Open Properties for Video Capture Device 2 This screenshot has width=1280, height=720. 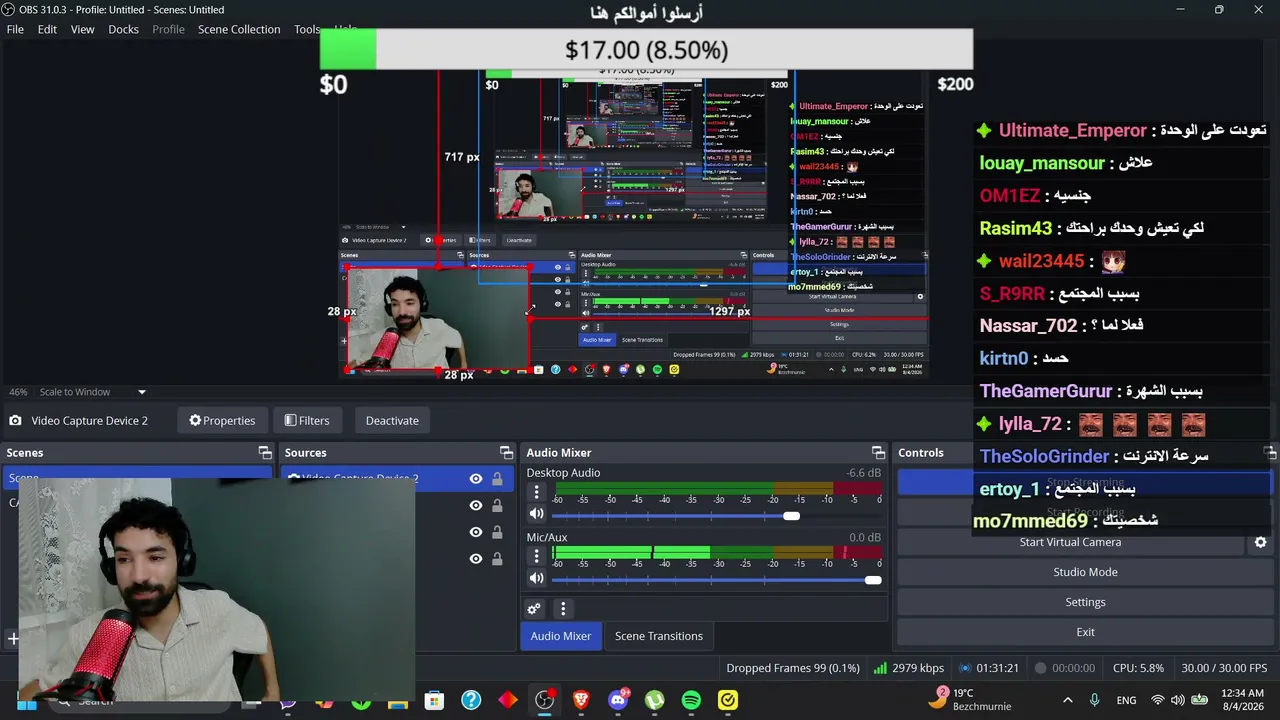tap(222, 420)
